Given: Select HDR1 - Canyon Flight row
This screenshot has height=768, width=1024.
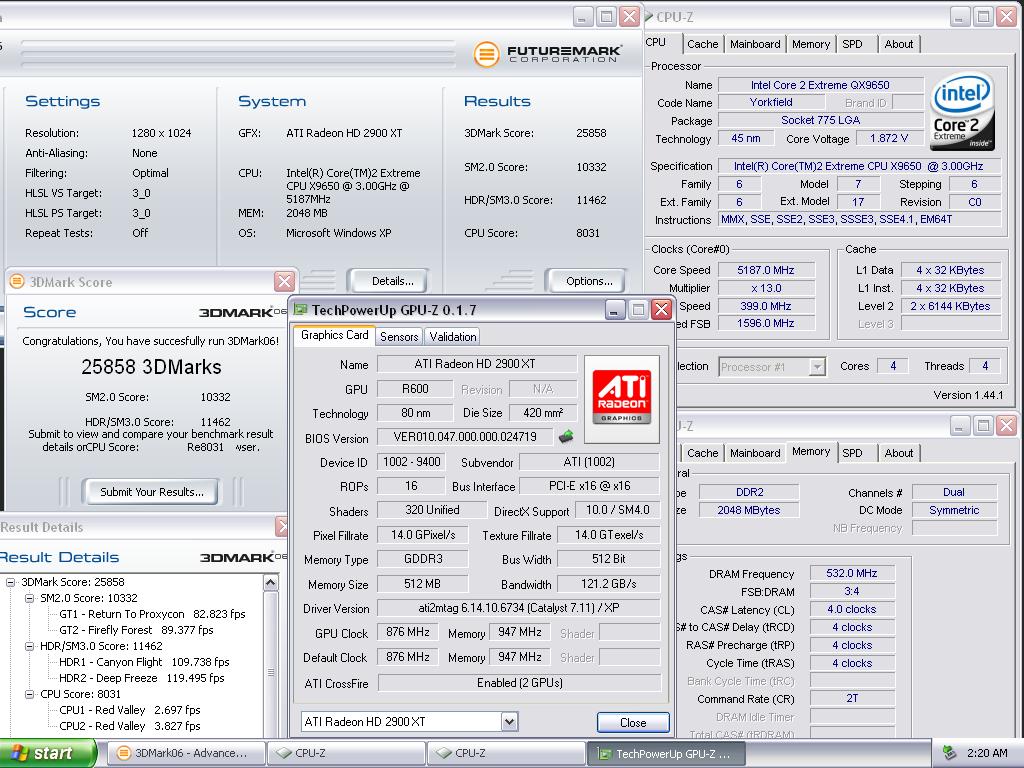Looking at the screenshot, I should (x=144, y=662).
